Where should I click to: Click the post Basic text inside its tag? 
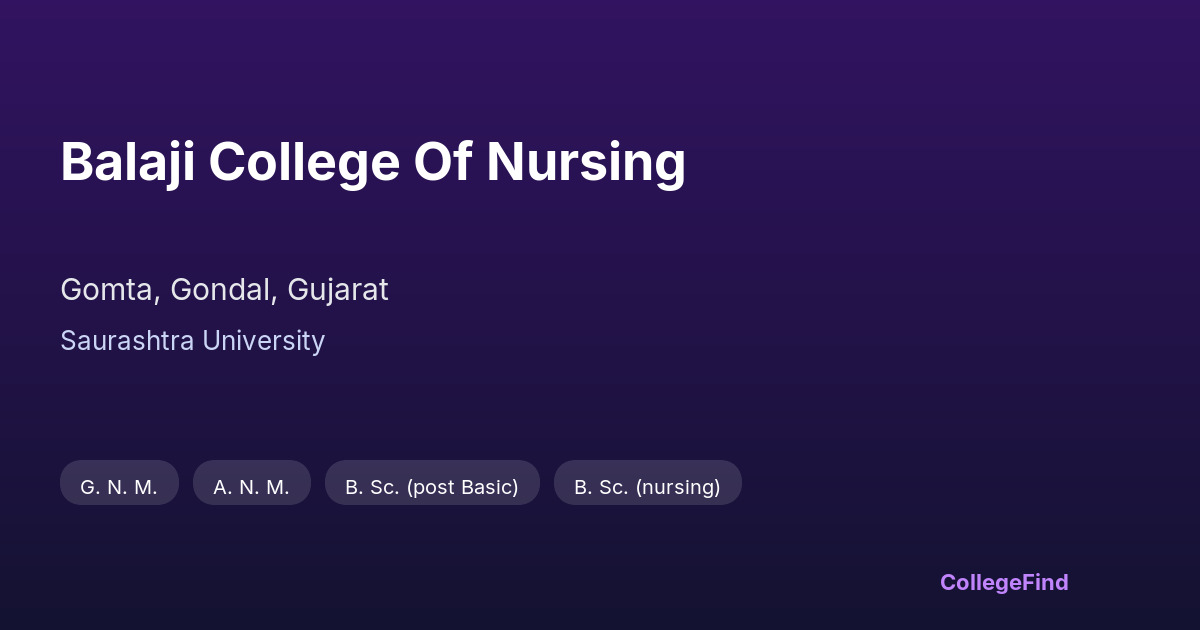click(x=462, y=487)
